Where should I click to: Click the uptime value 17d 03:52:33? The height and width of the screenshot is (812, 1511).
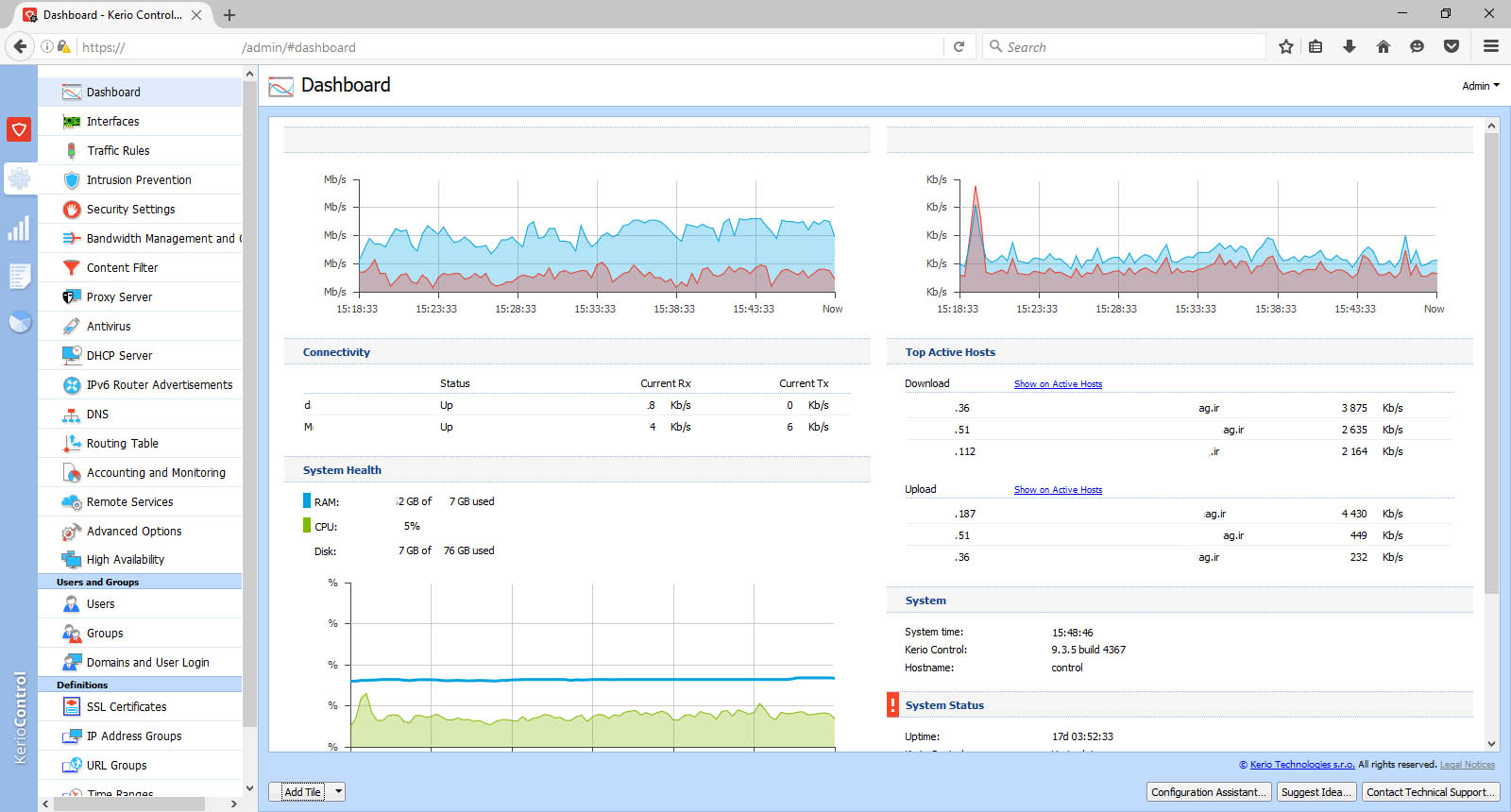tap(1082, 736)
